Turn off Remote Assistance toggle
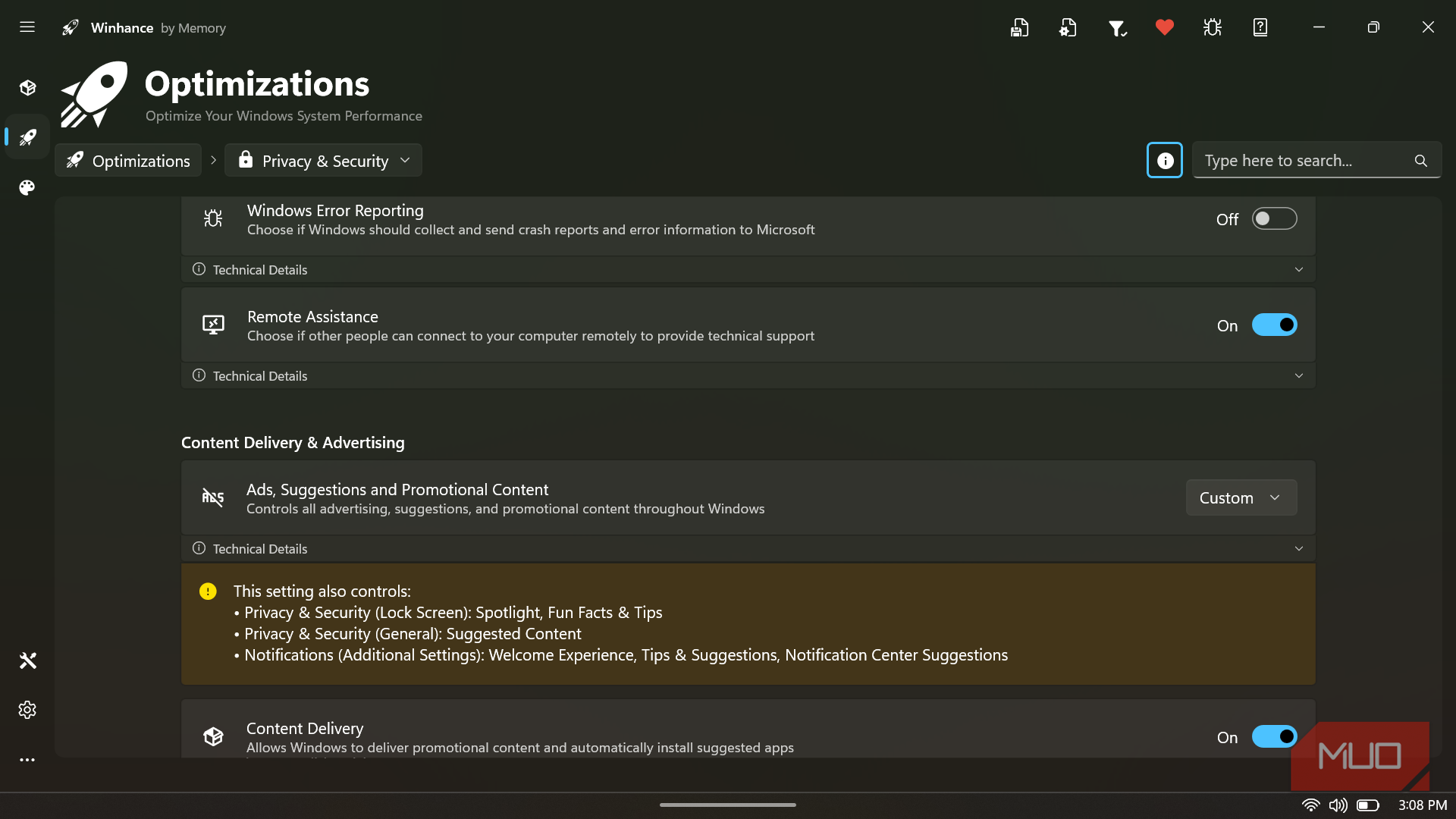The image size is (1456, 819). click(1274, 325)
